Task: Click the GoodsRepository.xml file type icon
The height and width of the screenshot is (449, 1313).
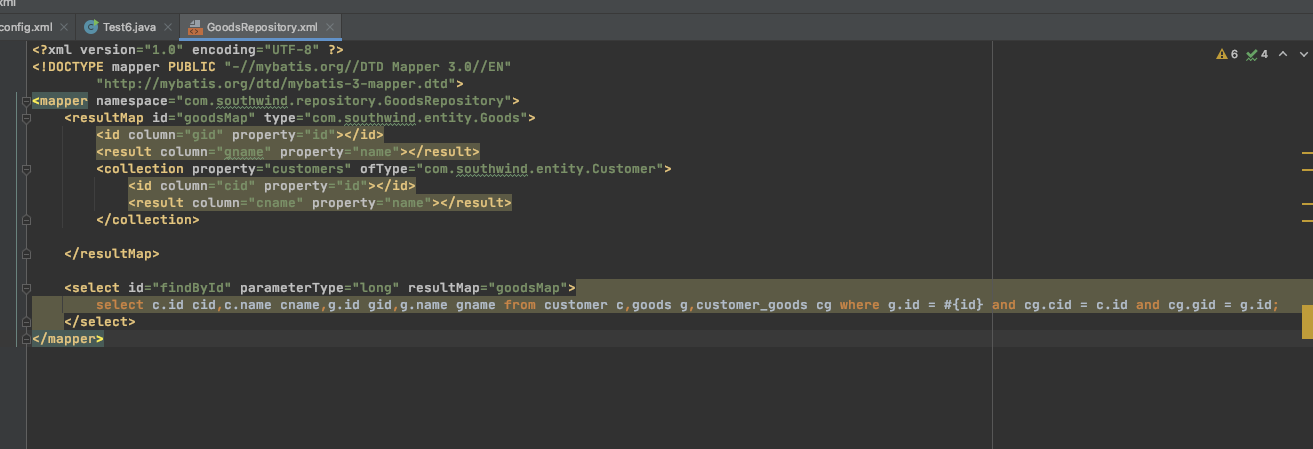Action: (193, 26)
